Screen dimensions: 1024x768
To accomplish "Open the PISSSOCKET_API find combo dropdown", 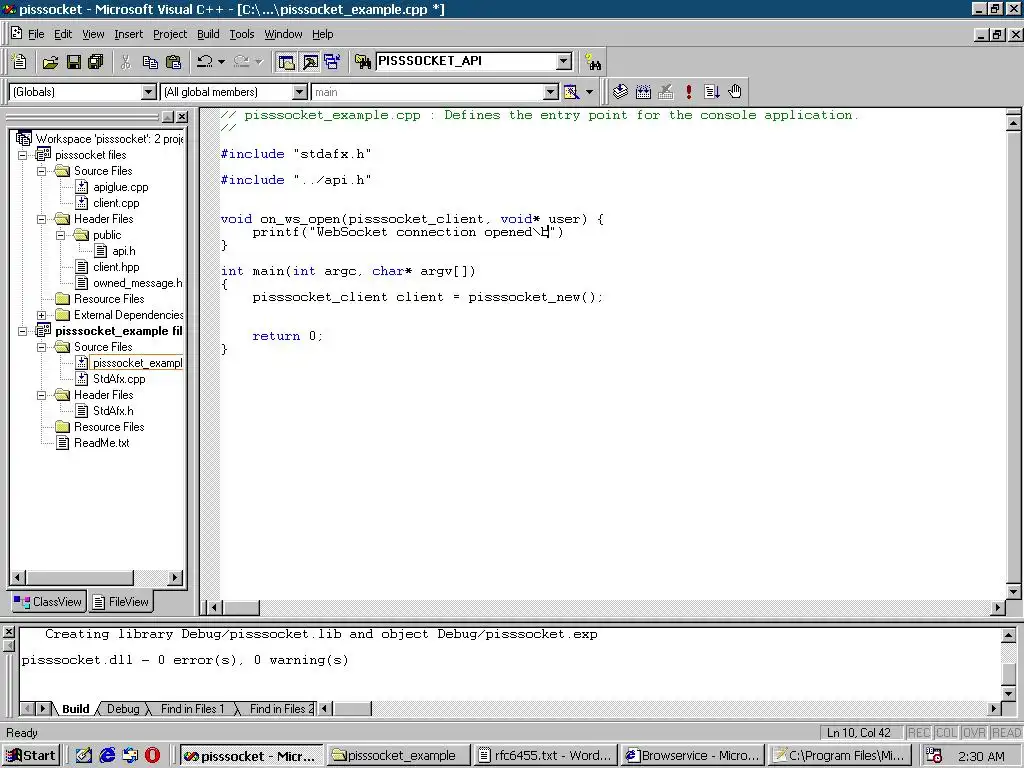I will (x=564, y=61).
